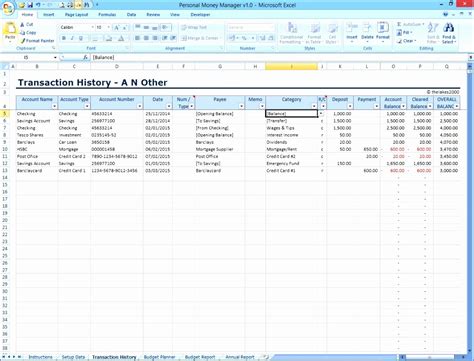474x361 pixels.
Task: Toggle Align Text Left
Action: coord(137,38)
